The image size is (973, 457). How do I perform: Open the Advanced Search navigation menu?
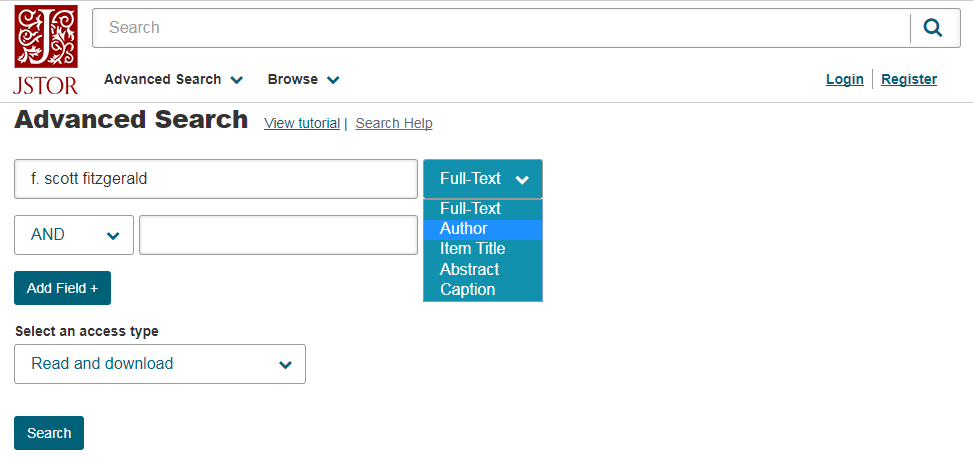174,79
